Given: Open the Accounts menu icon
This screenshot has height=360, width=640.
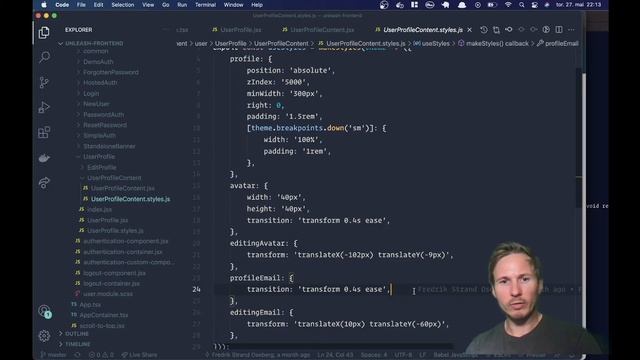Looking at the screenshot, I should point(44,311).
